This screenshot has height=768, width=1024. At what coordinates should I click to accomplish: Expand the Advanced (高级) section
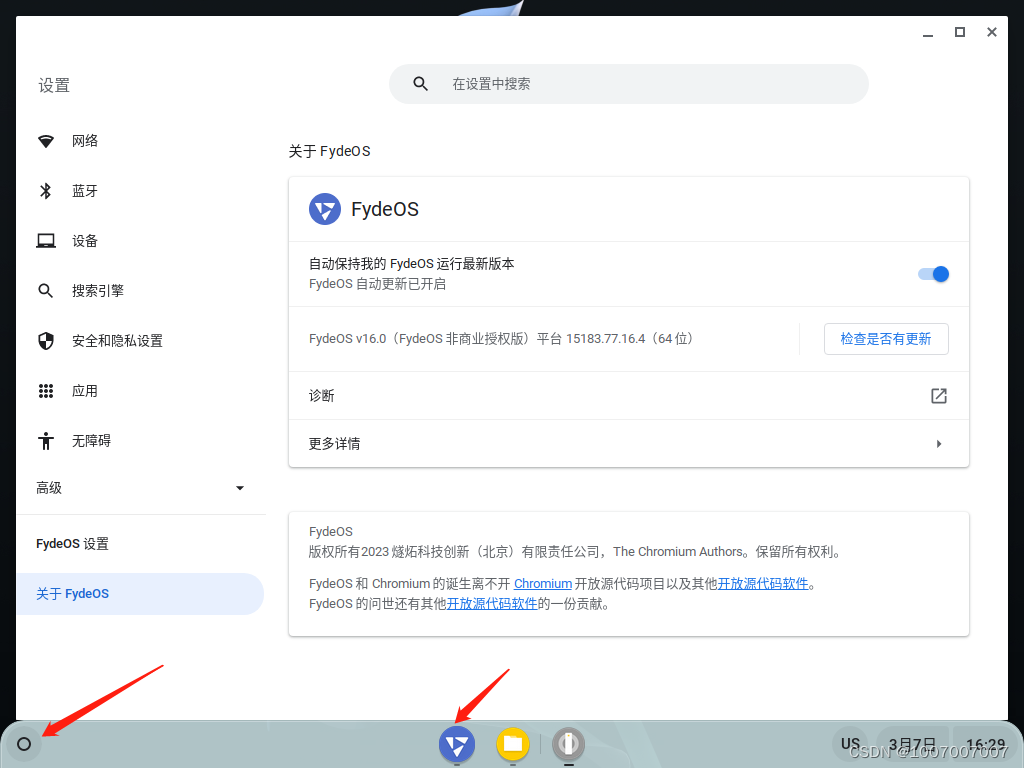[x=140, y=488]
